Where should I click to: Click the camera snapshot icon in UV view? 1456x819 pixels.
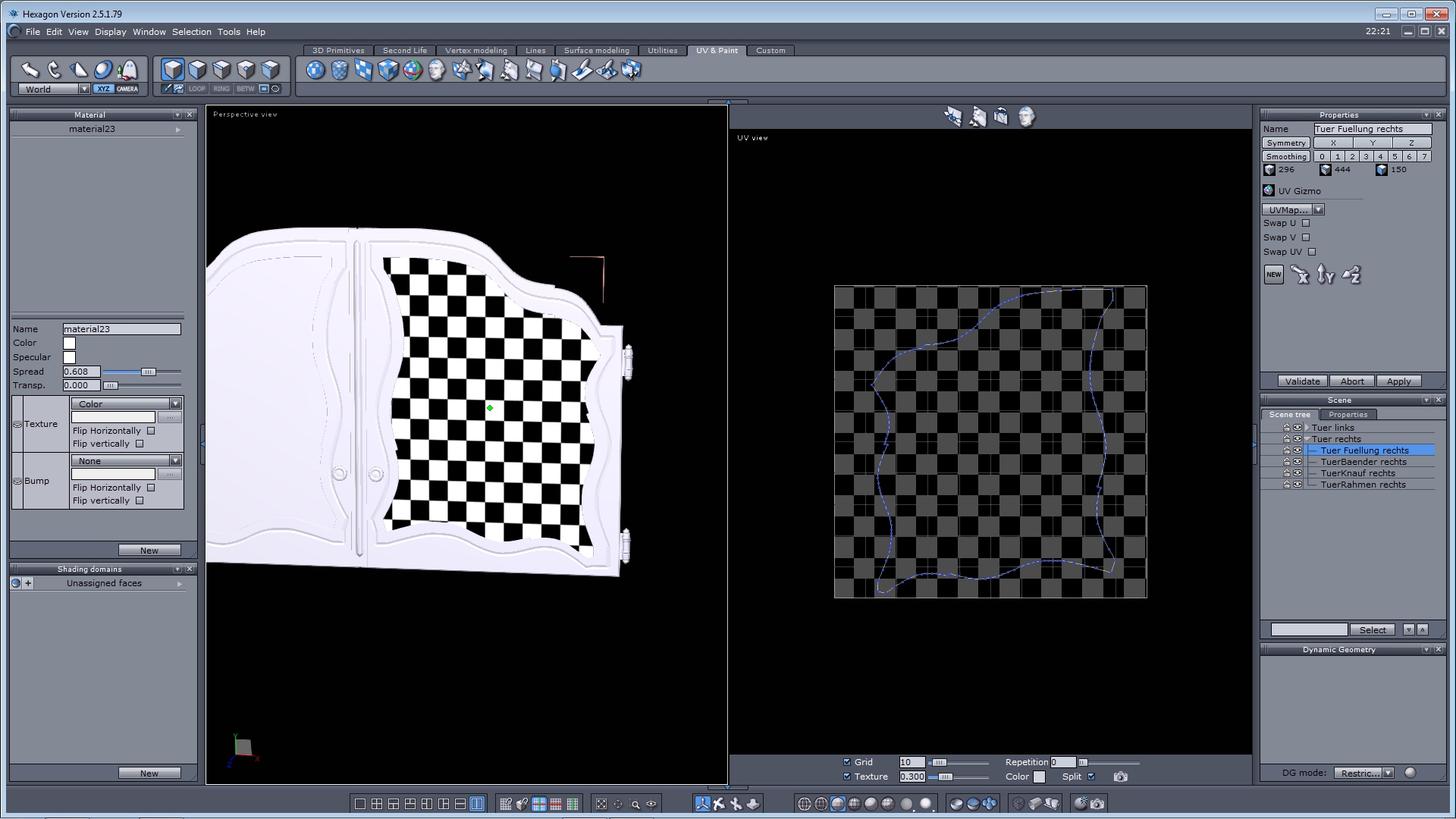tap(1120, 777)
